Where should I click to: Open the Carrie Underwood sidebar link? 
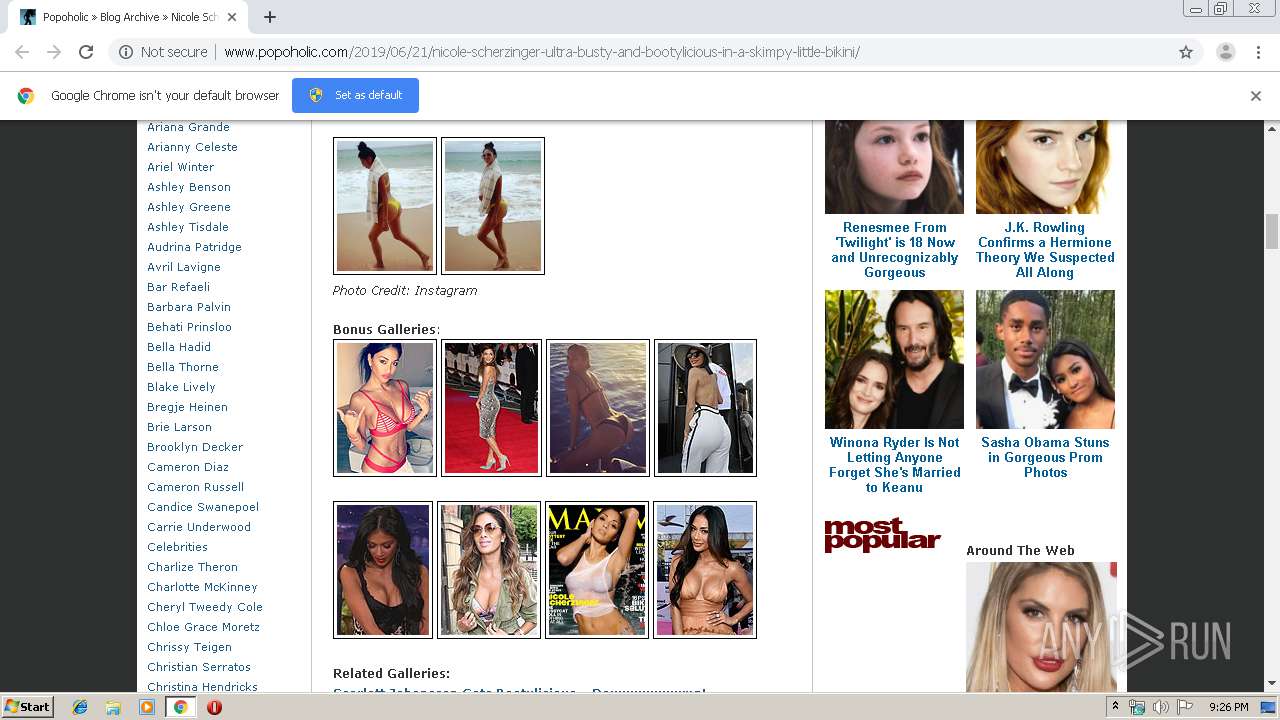click(x=199, y=527)
